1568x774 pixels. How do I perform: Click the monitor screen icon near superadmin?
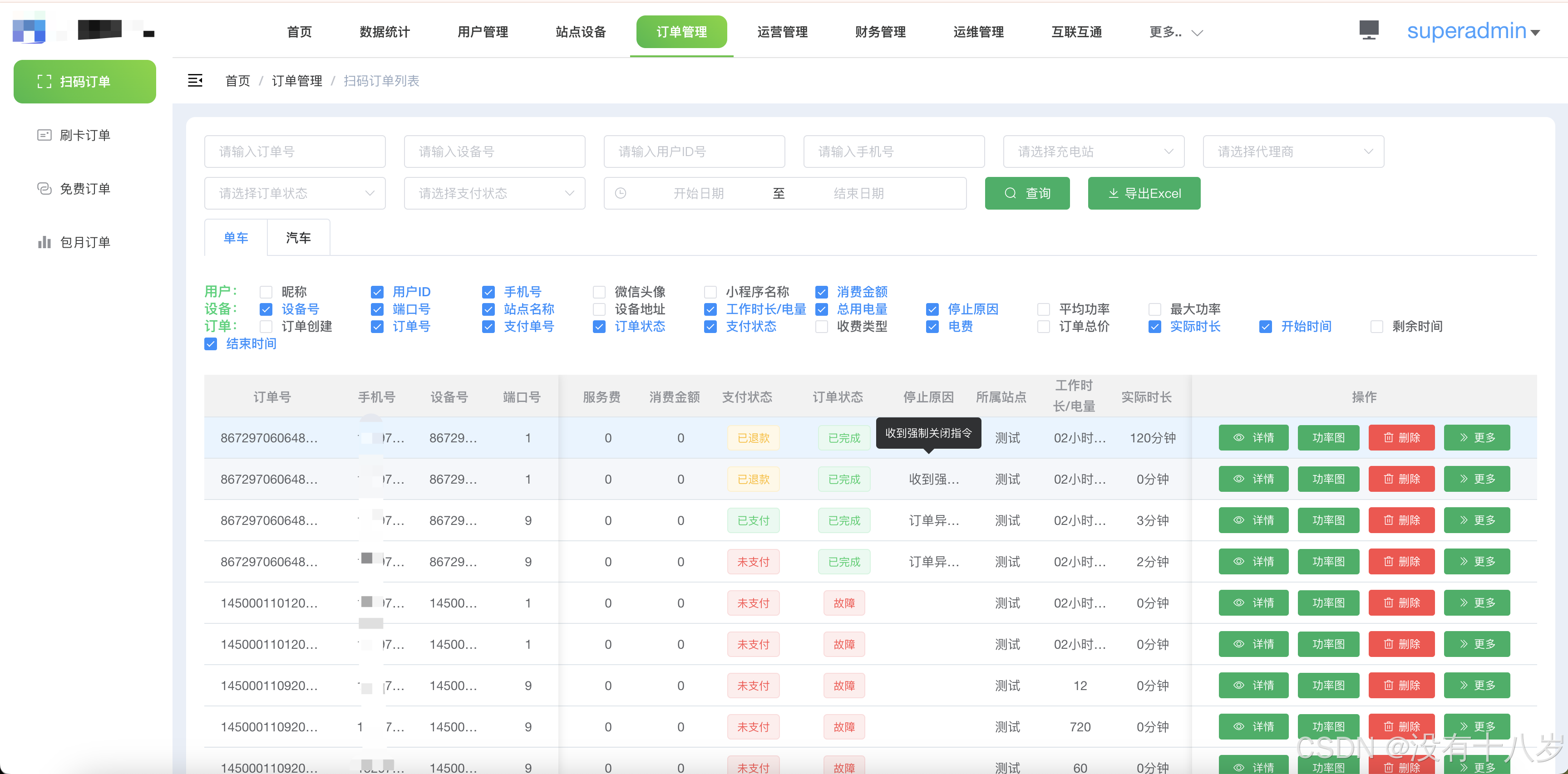point(1368,29)
